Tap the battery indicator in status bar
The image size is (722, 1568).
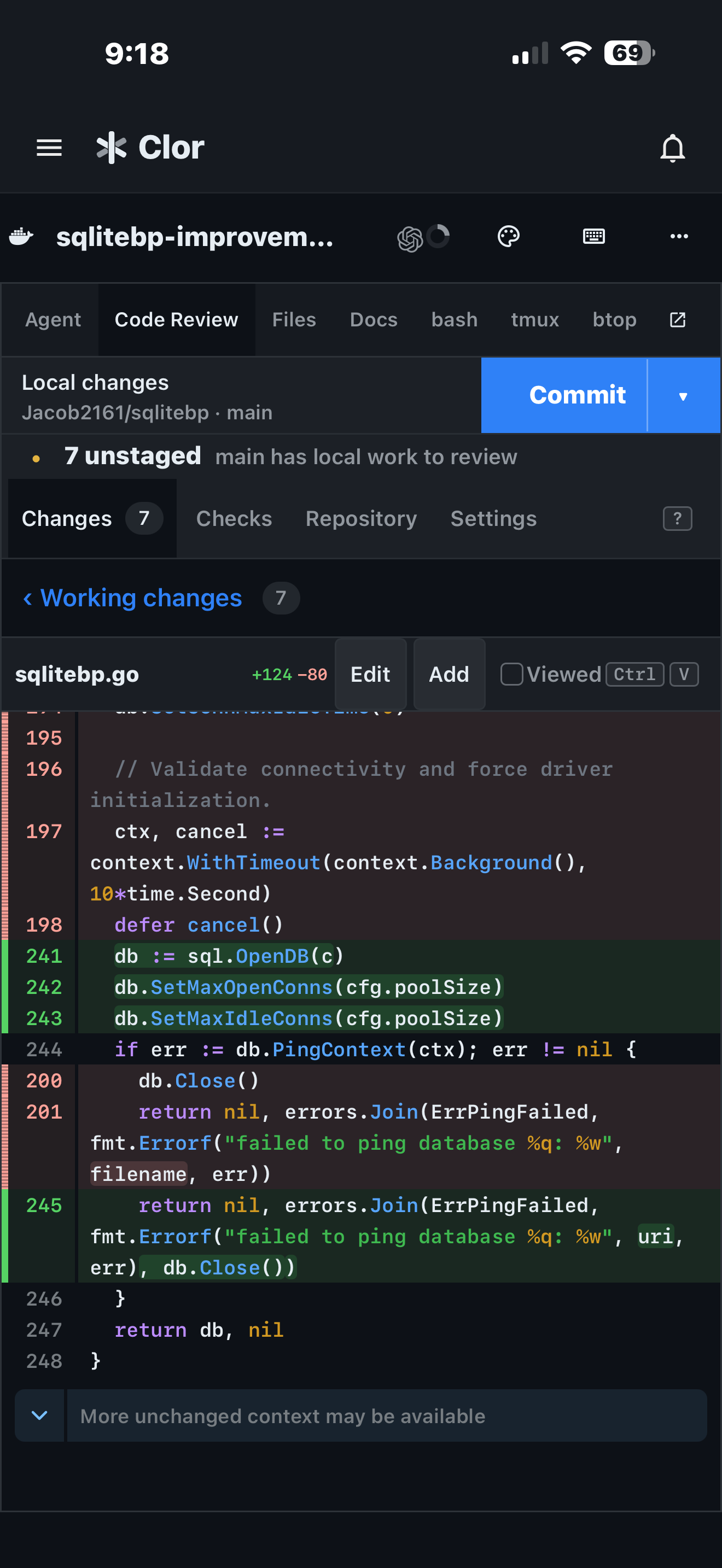[x=630, y=52]
